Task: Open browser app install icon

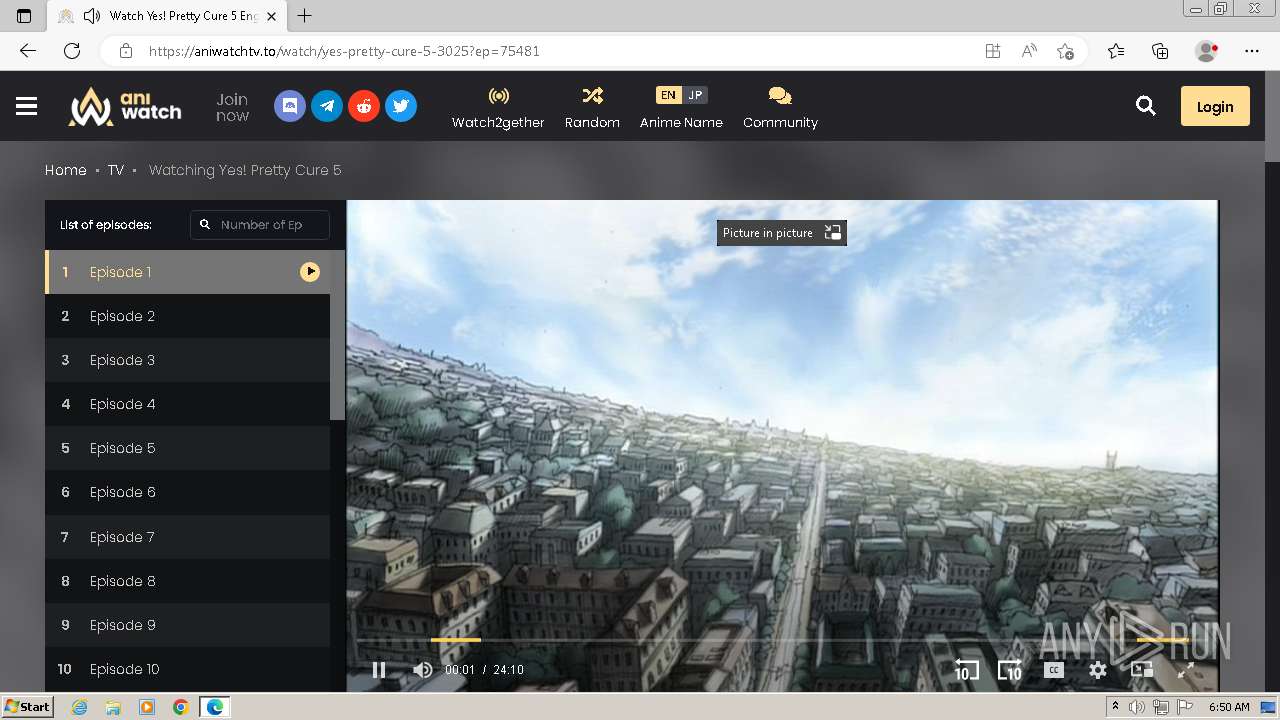Action: (993, 51)
